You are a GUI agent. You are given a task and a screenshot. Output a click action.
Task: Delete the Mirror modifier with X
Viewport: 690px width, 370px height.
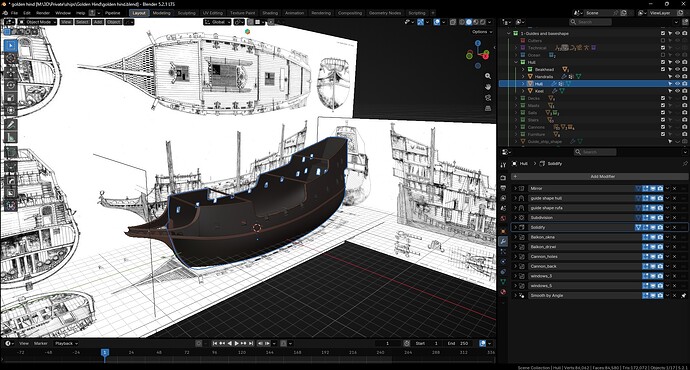pos(674,188)
